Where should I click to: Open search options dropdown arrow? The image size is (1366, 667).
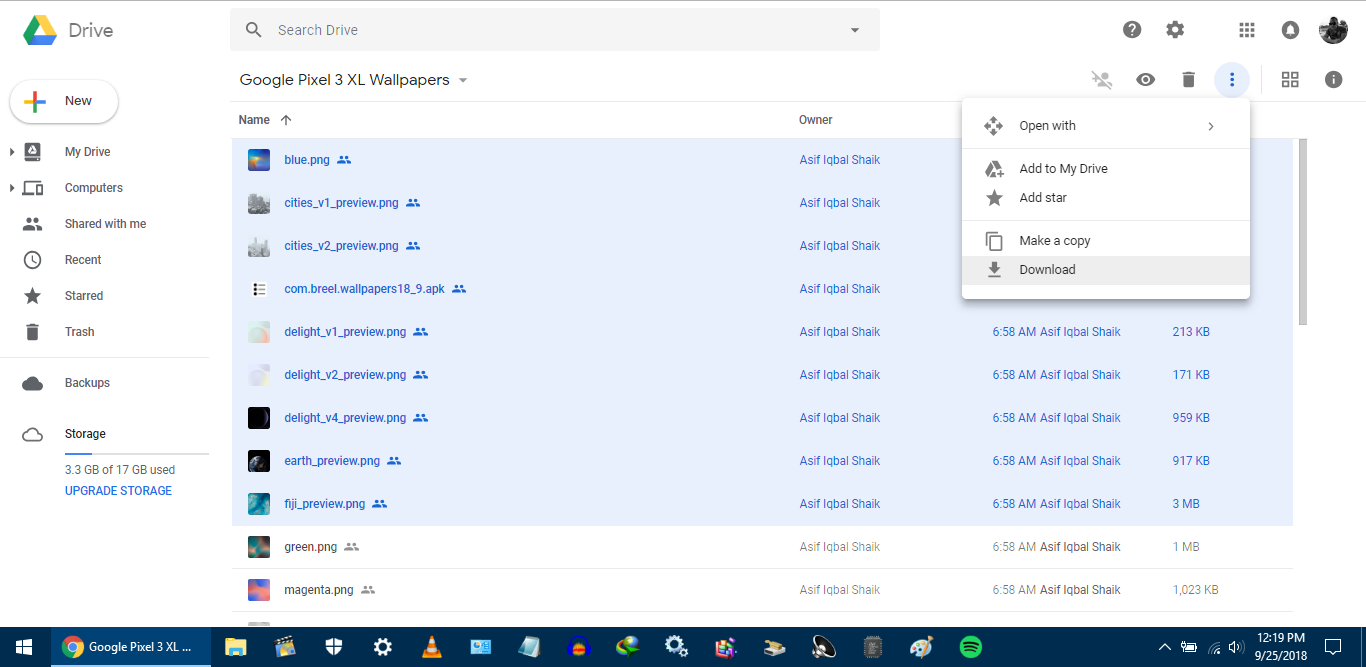point(854,30)
